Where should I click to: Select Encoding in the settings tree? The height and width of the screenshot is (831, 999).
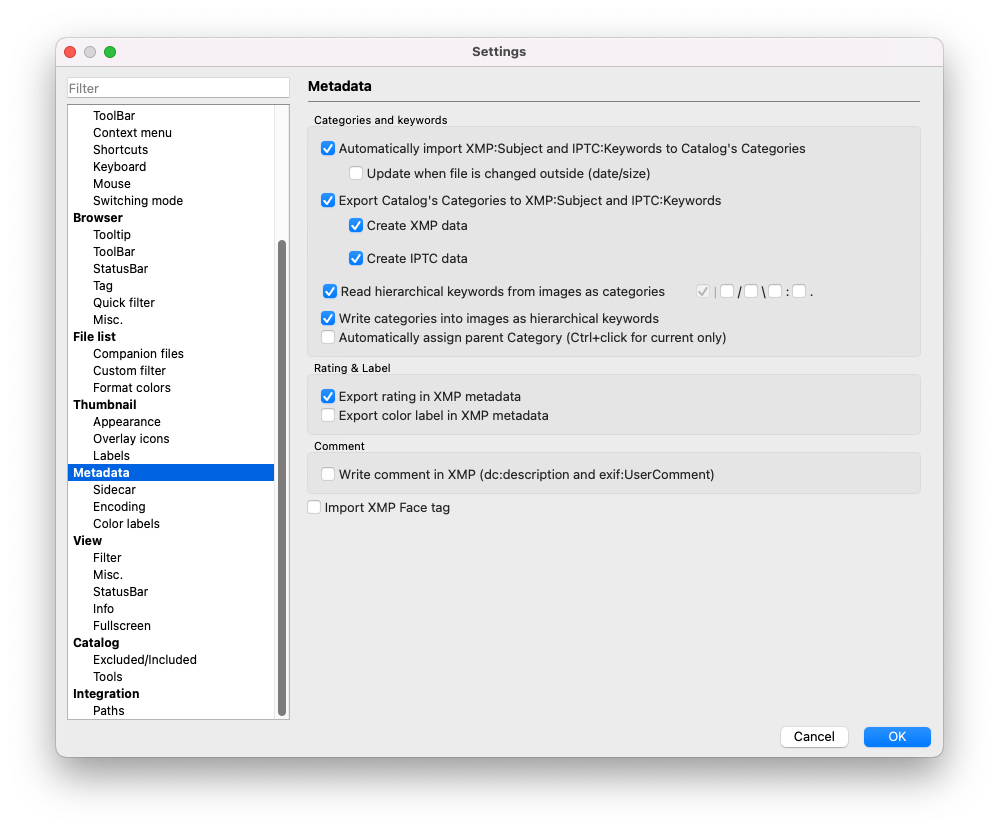[119, 507]
